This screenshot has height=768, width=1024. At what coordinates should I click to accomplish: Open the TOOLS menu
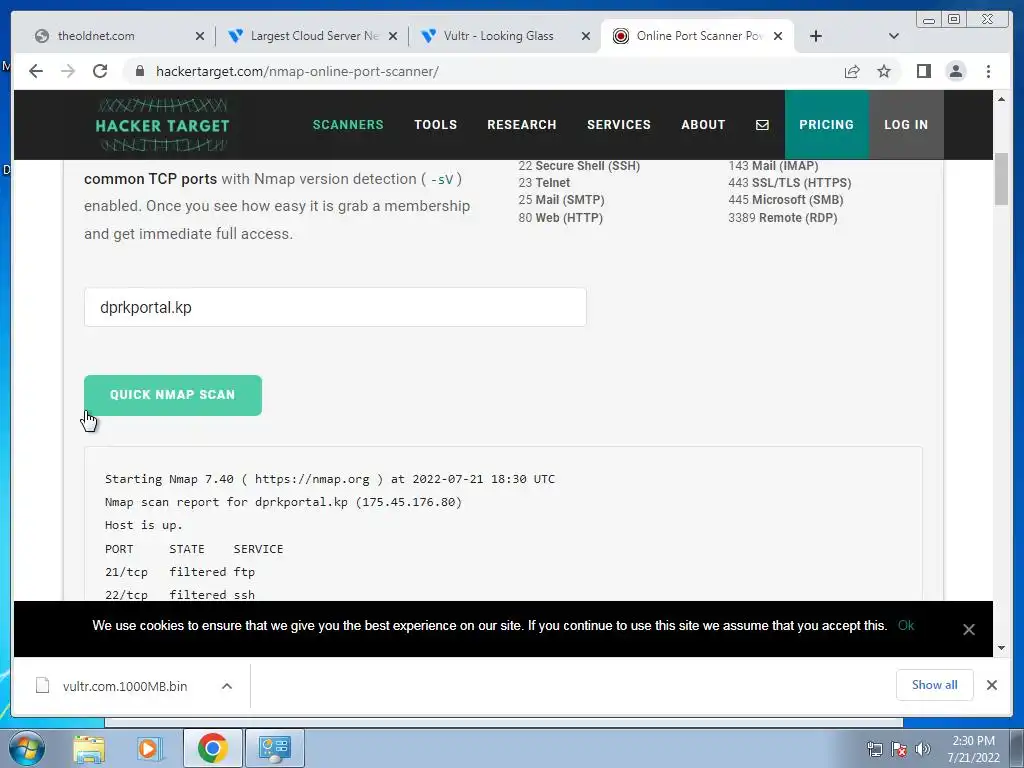pyautogui.click(x=436, y=125)
